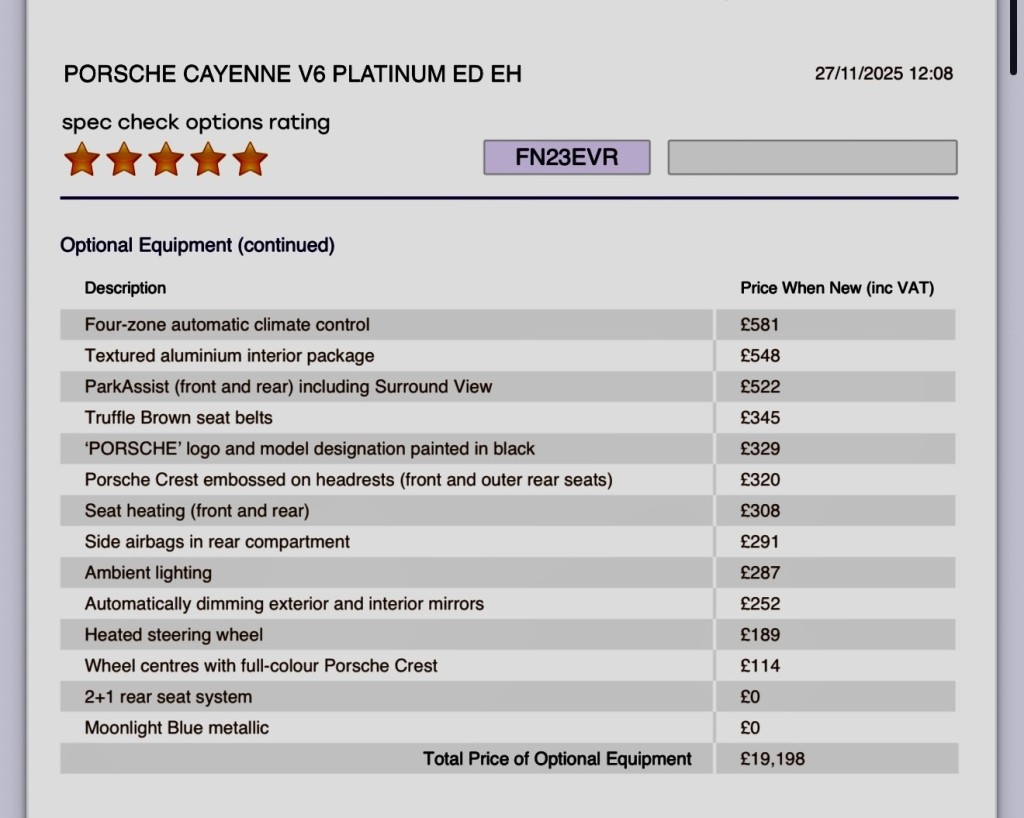
Task: Click the Ambient lighting £287 price
Action: pyautogui.click(x=760, y=573)
